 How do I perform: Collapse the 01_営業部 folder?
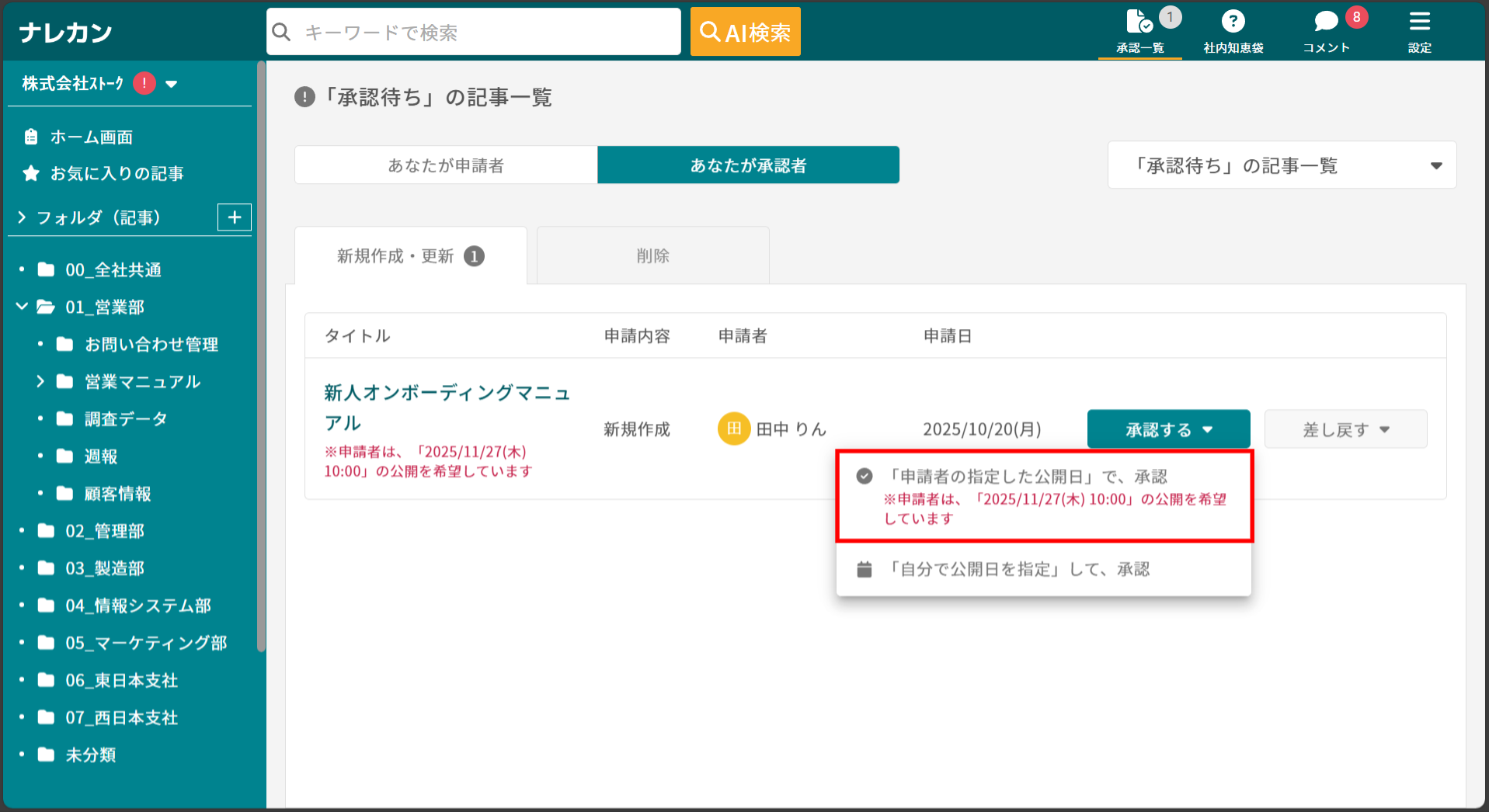click(23, 307)
